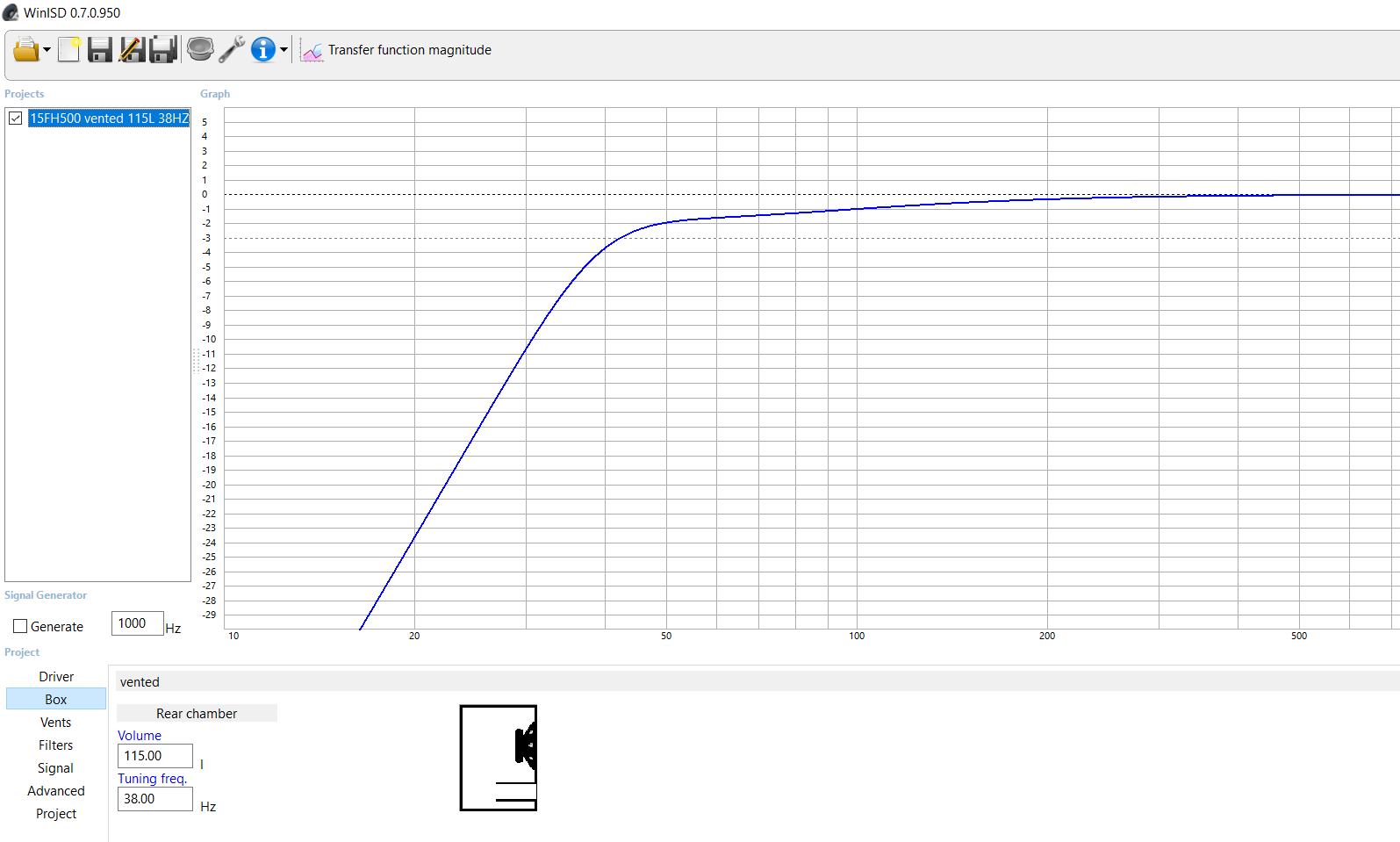Screen dimensions: 1400x842
Task: Click the Volume unit letter l
Action: coord(202,764)
